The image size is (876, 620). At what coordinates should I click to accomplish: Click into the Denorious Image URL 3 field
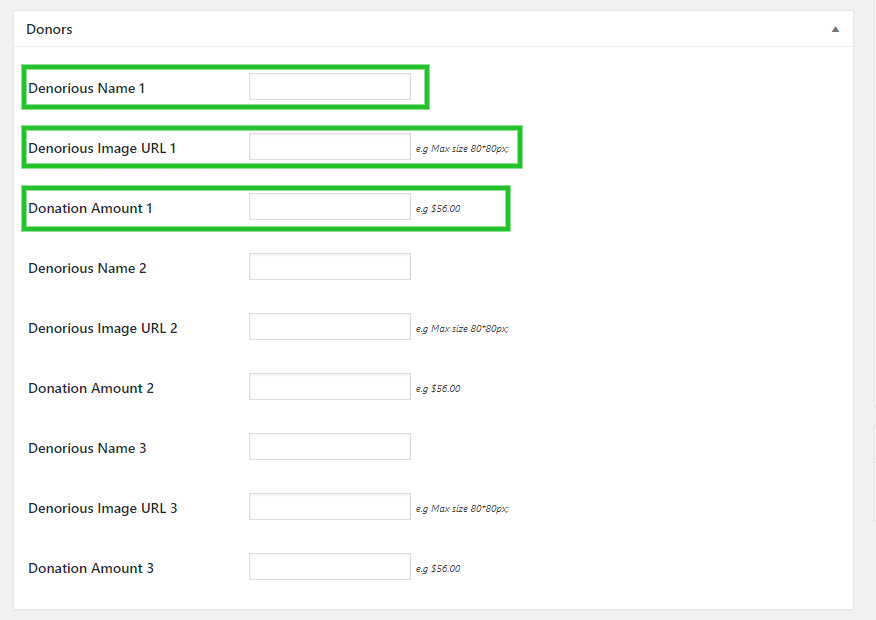pyautogui.click(x=330, y=507)
